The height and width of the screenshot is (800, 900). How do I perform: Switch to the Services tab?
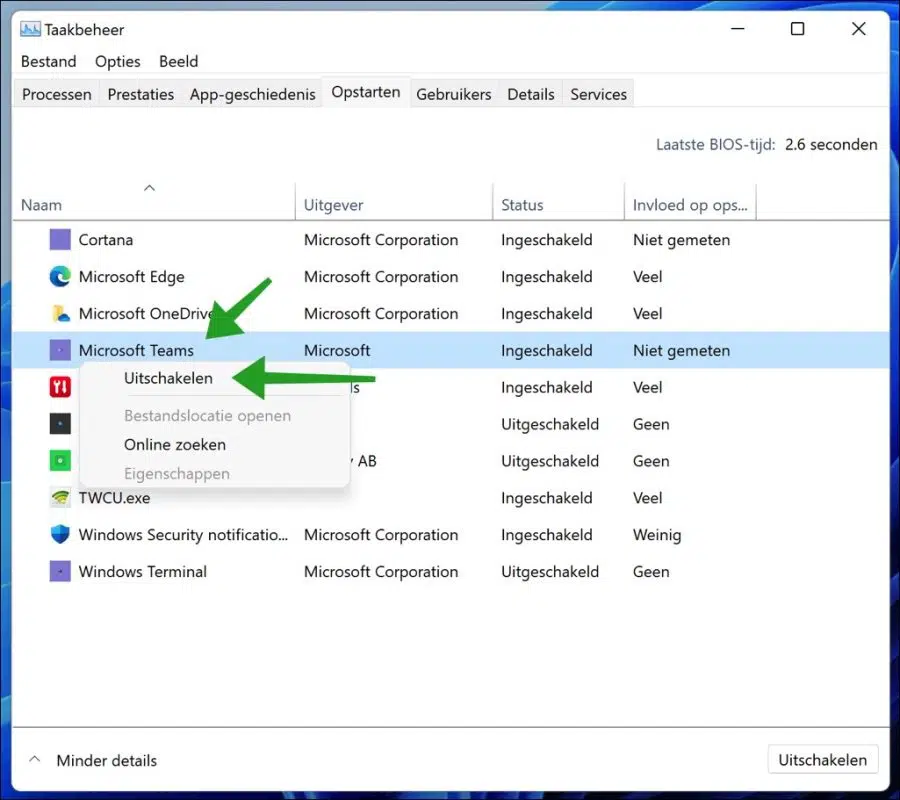click(x=599, y=94)
